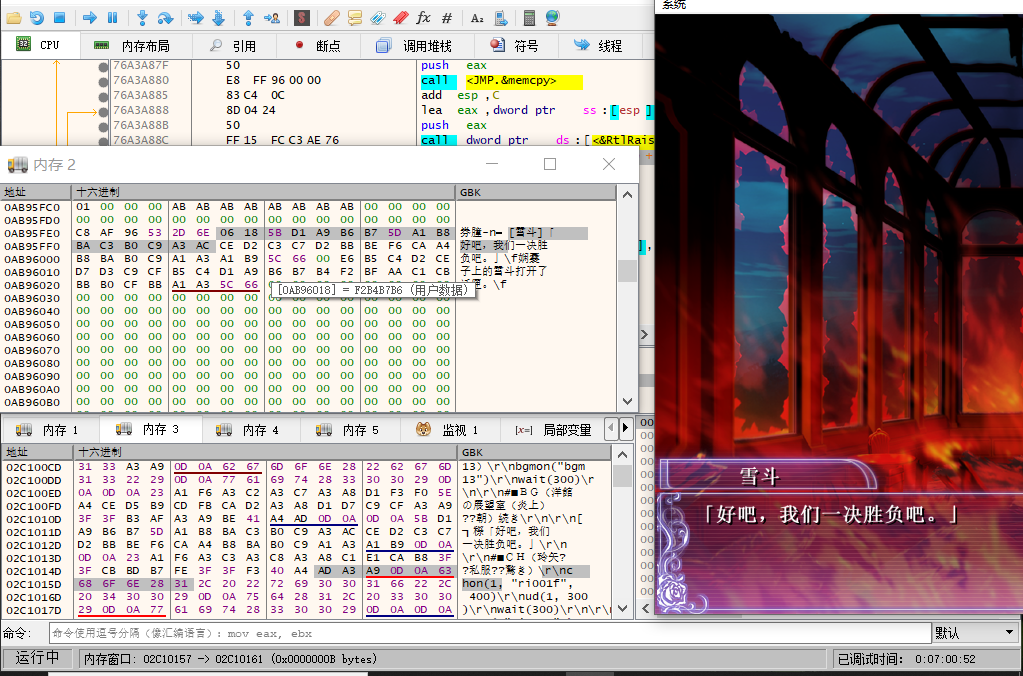Image resolution: width=1023 pixels, height=676 pixels.
Task: Click the command input field
Action: [488, 633]
